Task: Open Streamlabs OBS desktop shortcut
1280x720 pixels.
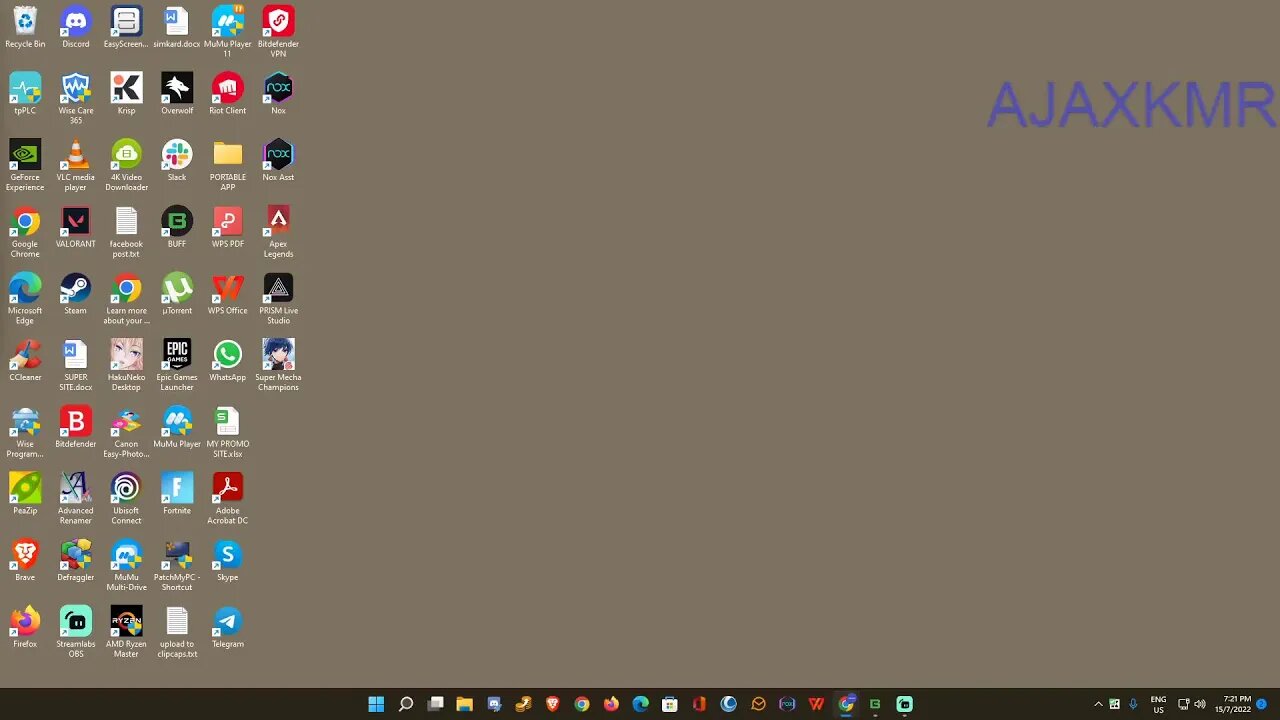Action: pos(75,632)
